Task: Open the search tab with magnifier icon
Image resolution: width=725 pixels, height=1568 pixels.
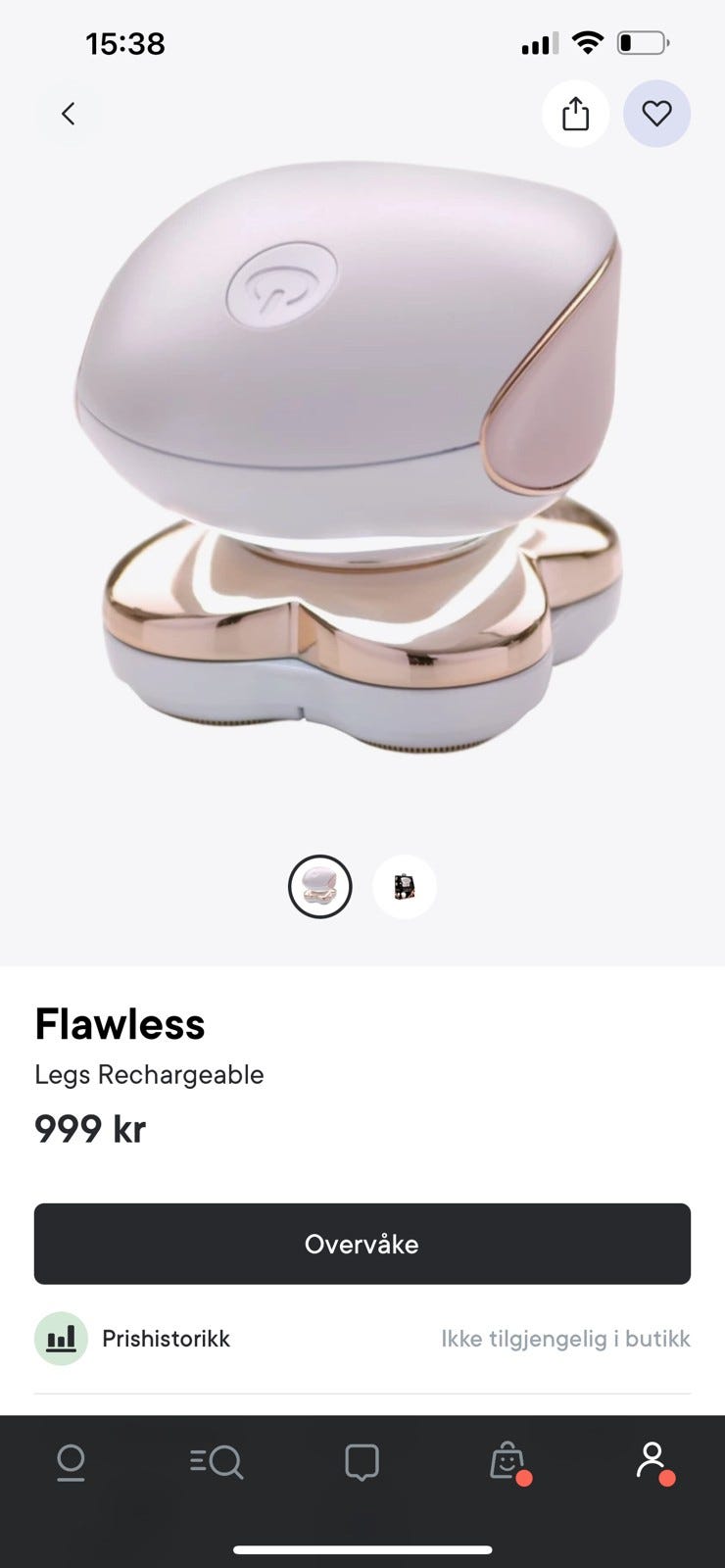Action: [x=217, y=1462]
